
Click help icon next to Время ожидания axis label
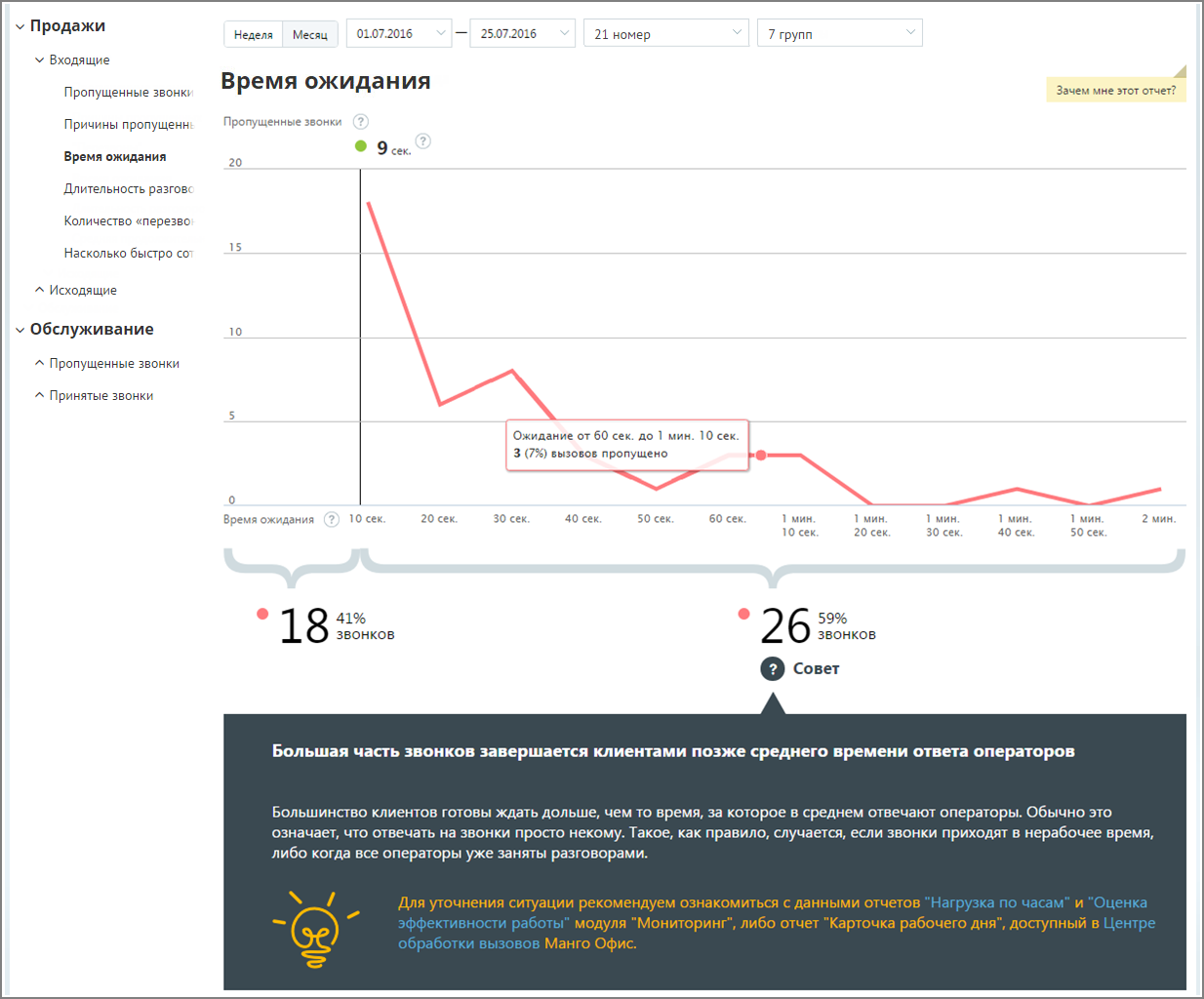tap(332, 519)
